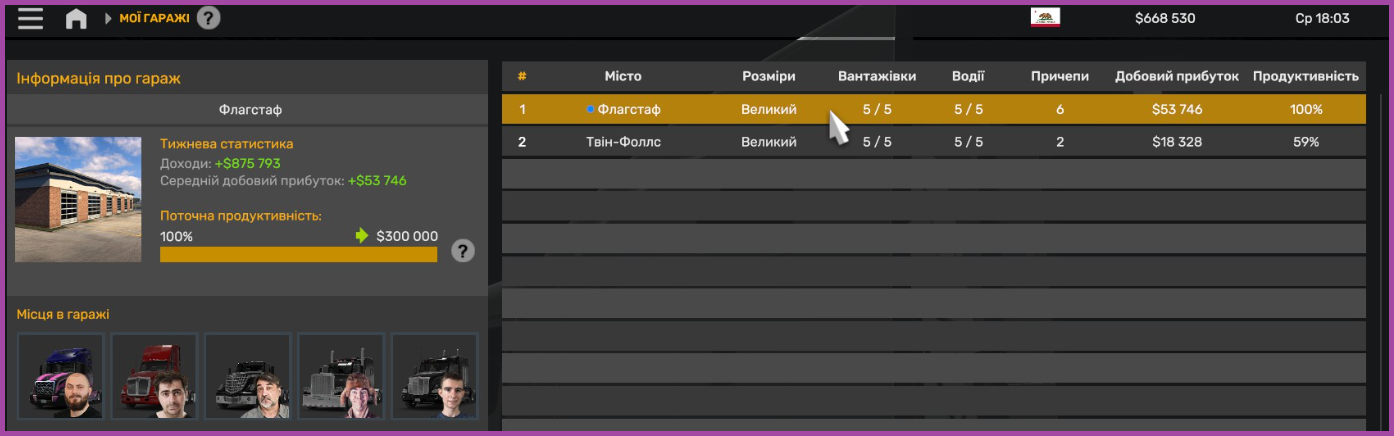The height and width of the screenshot is (436, 1394).
Task: Sort by Продуктивність column header
Action: (x=1305, y=76)
